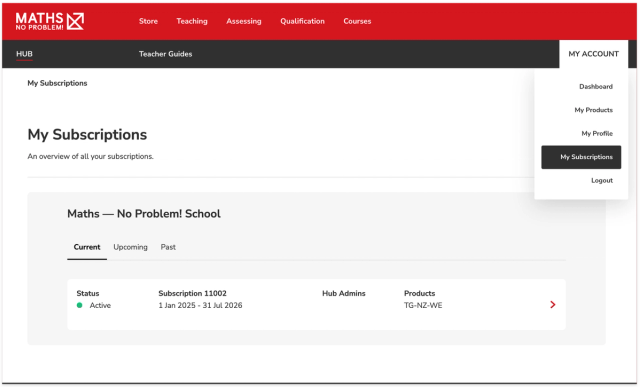Image resolution: width=640 pixels, height=387 pixels.
Task: Click the My Subscriptions breadcrumb link
Action: tap(57, 83)
